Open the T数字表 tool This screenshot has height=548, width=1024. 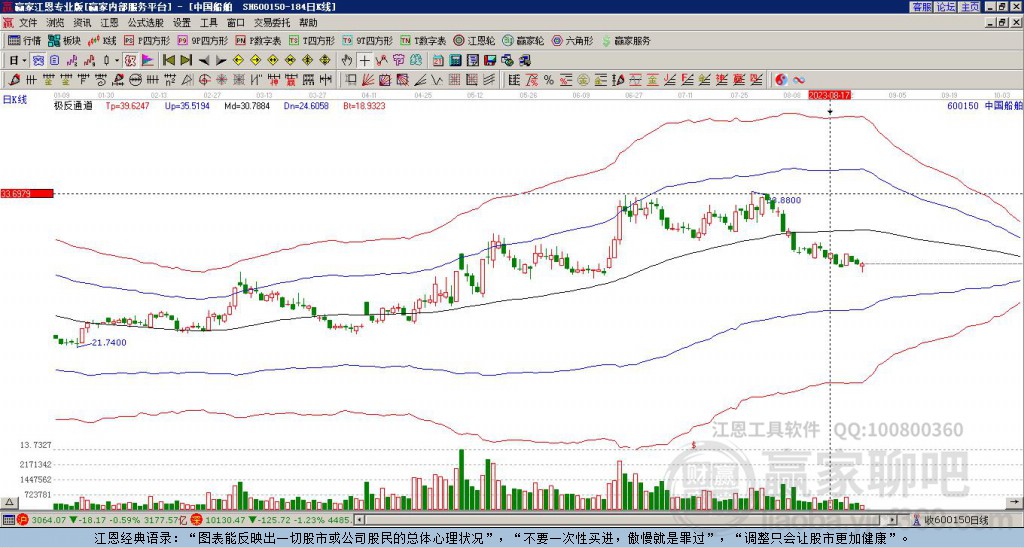423,40
